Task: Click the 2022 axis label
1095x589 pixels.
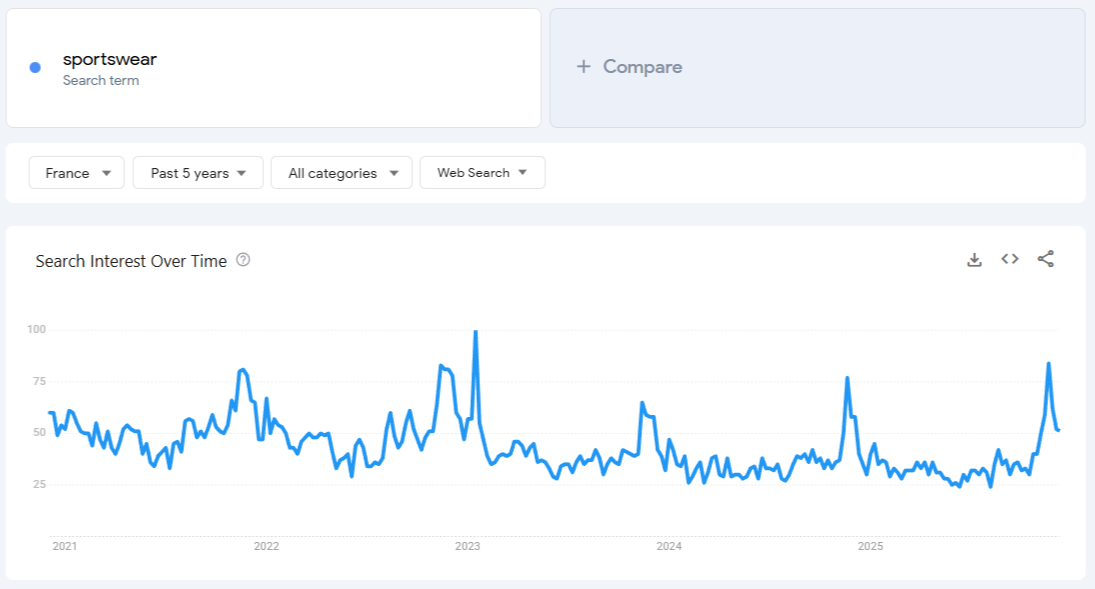Action: [267, 546]
